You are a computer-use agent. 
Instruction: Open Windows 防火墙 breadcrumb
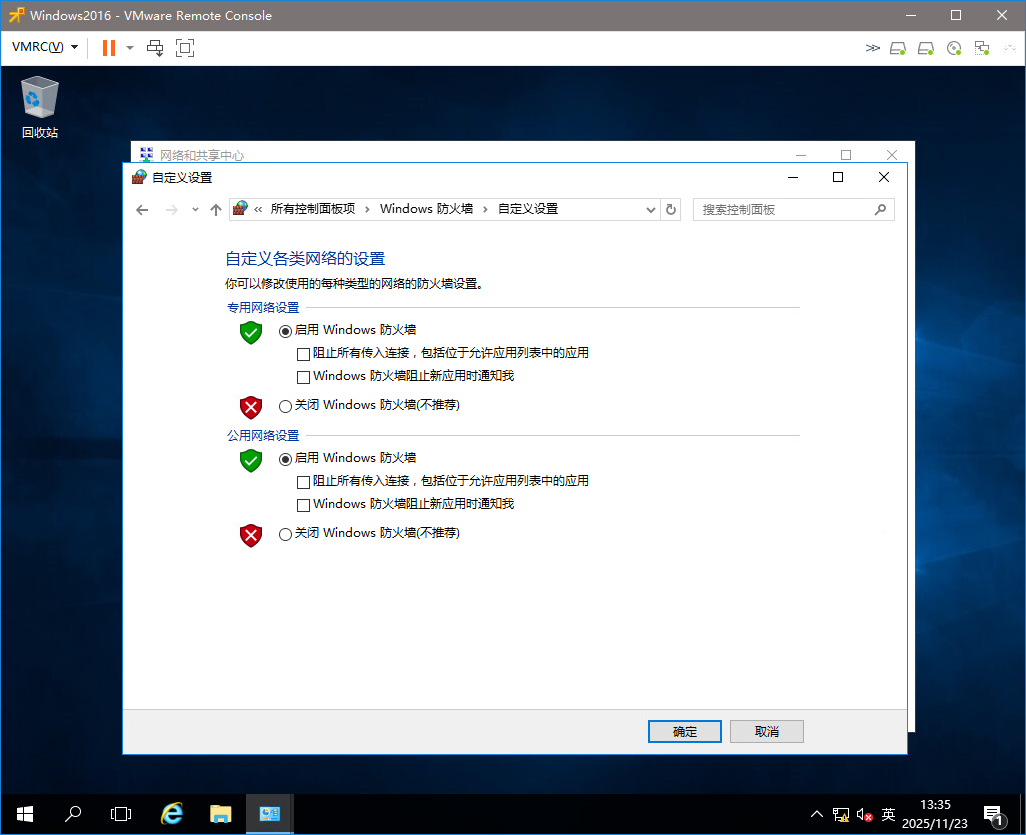point(426,209)
